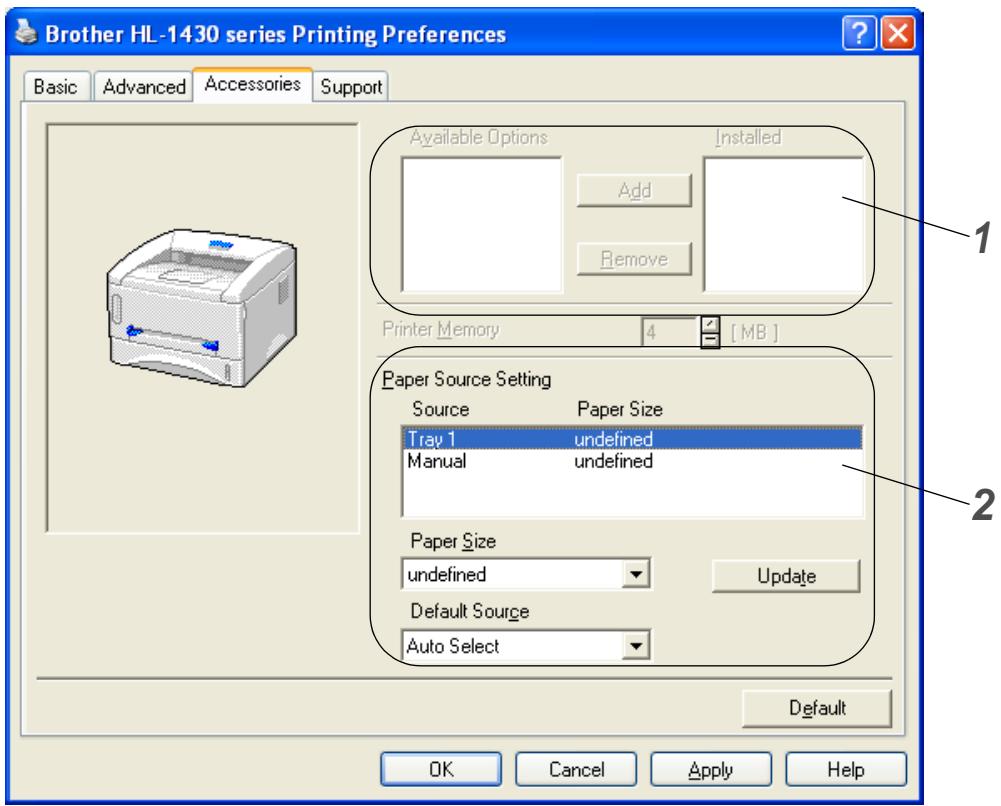Decrease Printer Memory with the down arrow
Screen dimensions: 1001x806
710,340
